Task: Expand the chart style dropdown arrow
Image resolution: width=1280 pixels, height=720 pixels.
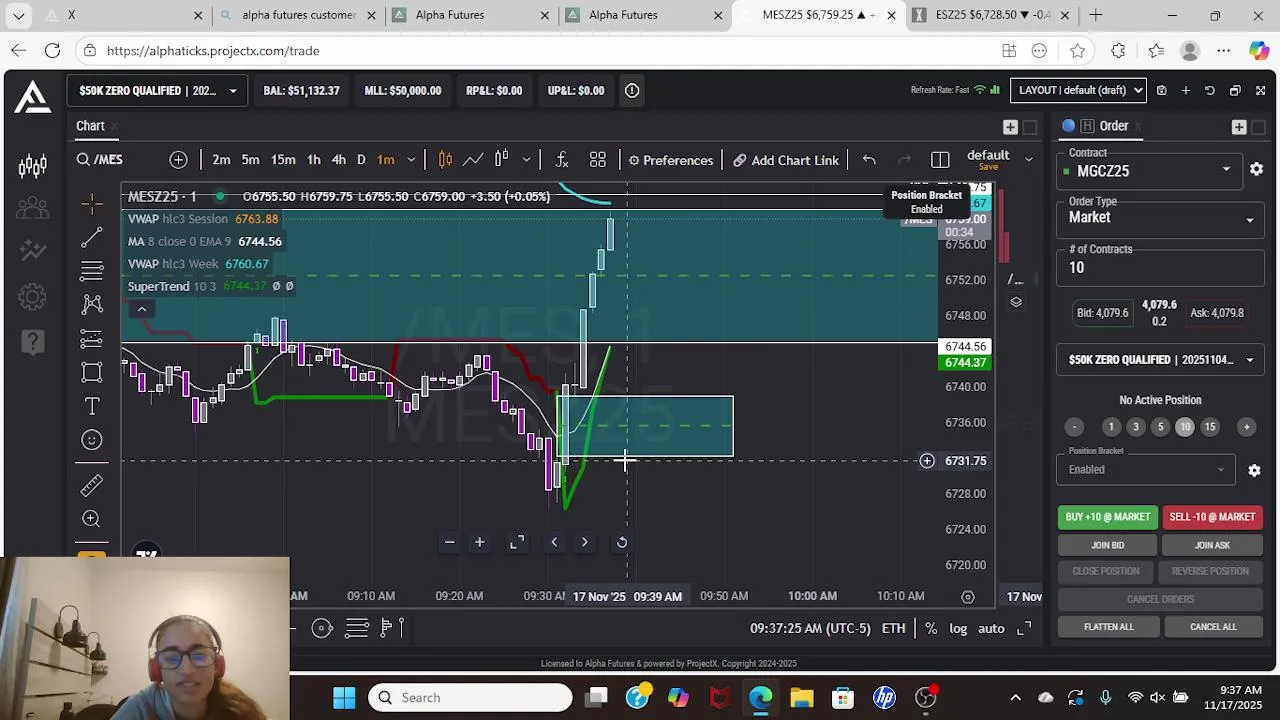Action: click(x=526, y=160)
